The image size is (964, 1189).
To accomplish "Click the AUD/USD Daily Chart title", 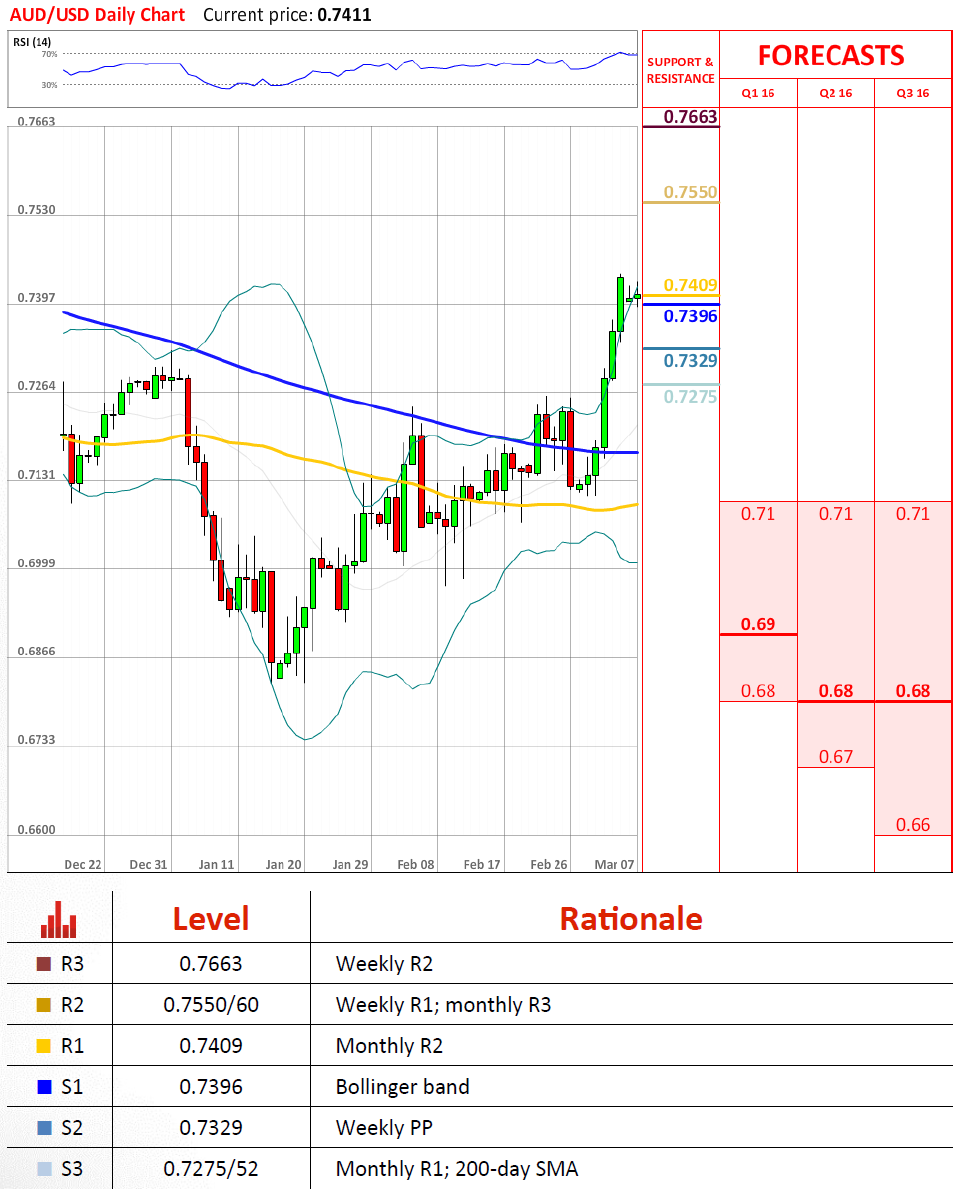I will 97,15.
